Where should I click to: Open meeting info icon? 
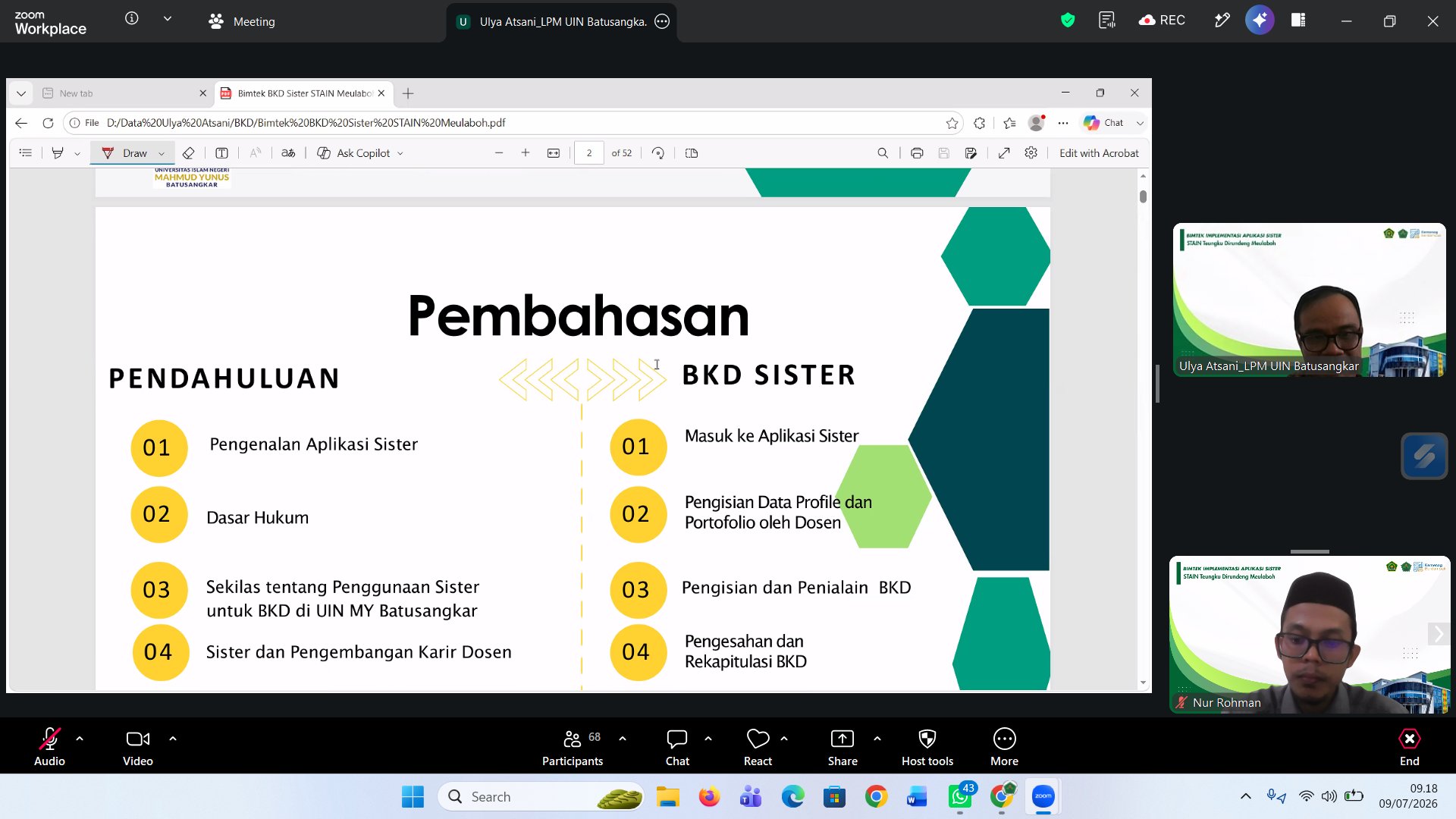tap(132, 18)
